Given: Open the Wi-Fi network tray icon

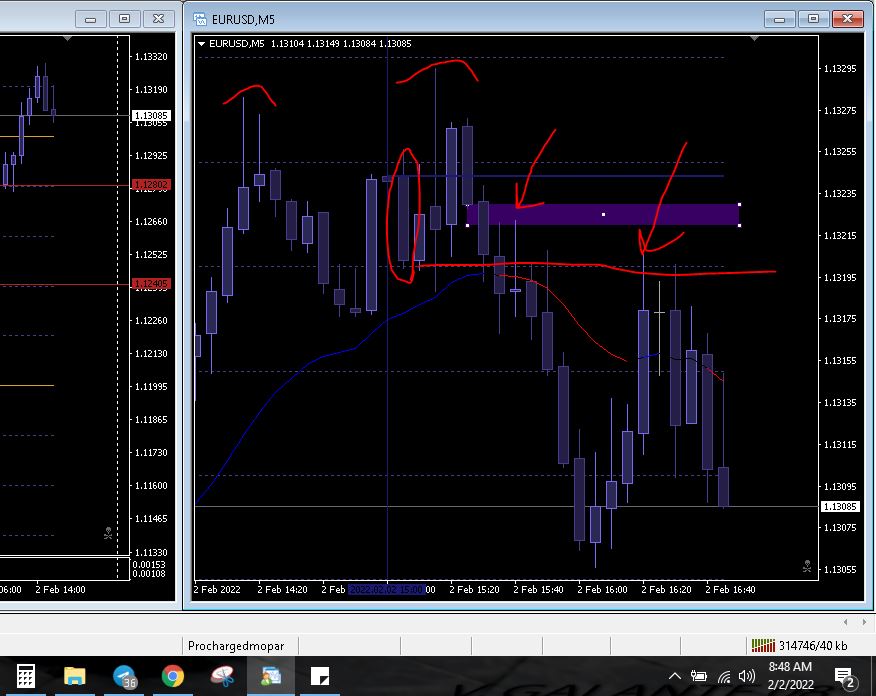Looking at the screenshot, I should [723, 676].
